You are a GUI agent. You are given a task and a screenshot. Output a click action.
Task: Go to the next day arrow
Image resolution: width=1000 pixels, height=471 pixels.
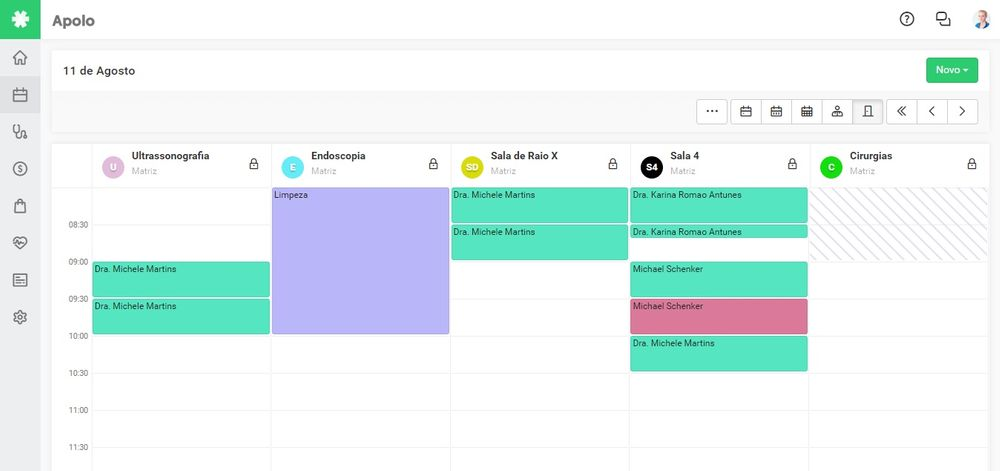pyautogui.click(x=962, y=112)
